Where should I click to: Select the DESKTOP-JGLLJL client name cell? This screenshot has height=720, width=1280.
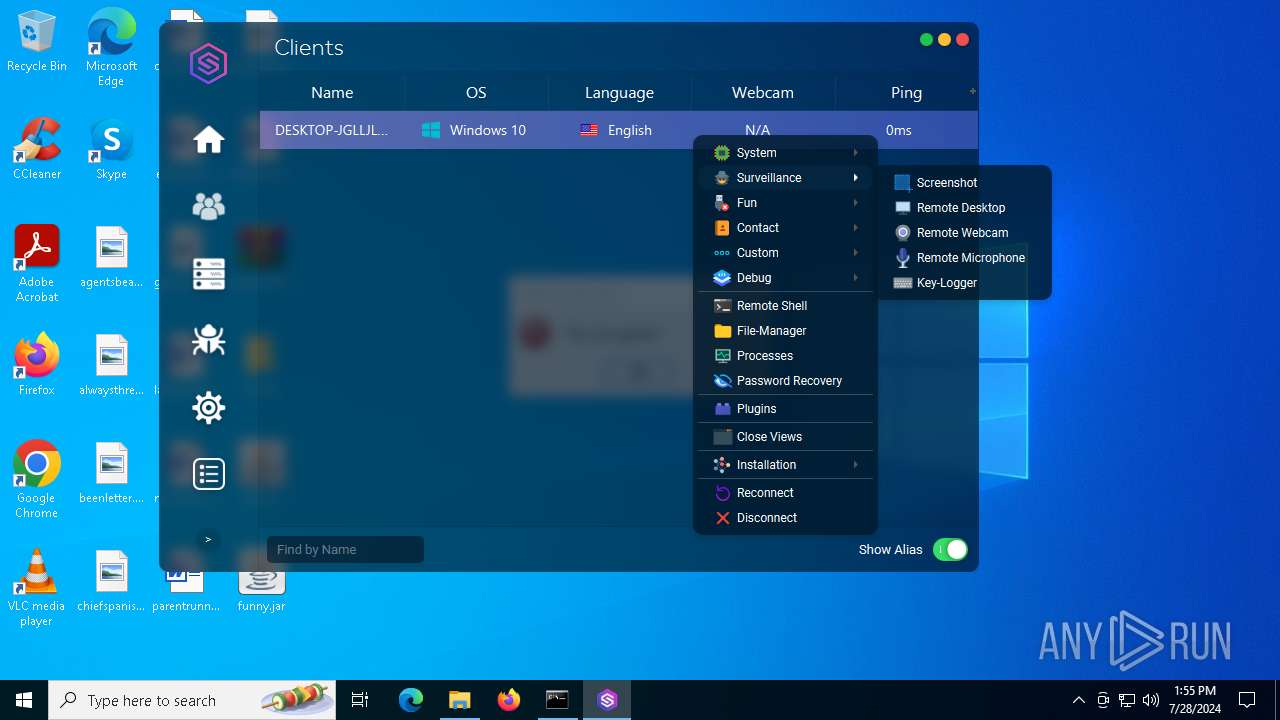[x=332, y=130]
